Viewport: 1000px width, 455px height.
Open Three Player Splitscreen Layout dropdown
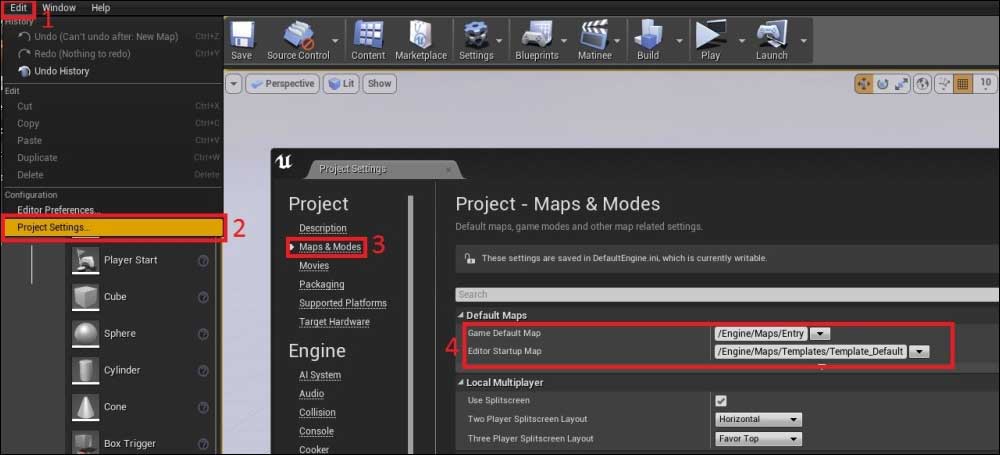[758, 439]
